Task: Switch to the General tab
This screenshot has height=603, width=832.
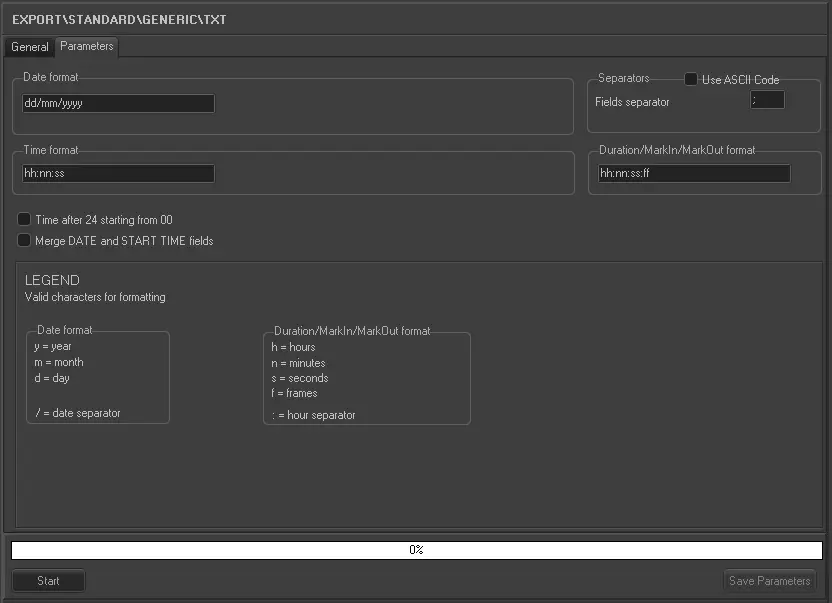Action: coord(30,47)
